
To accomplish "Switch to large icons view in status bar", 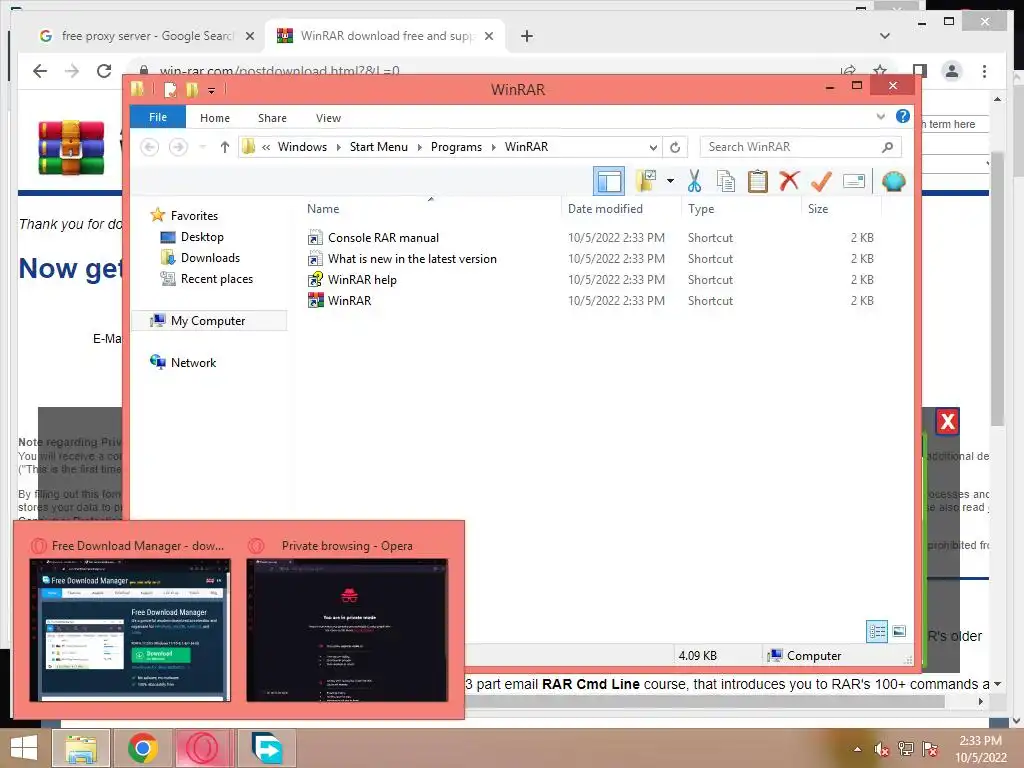I will click(899, 631).
